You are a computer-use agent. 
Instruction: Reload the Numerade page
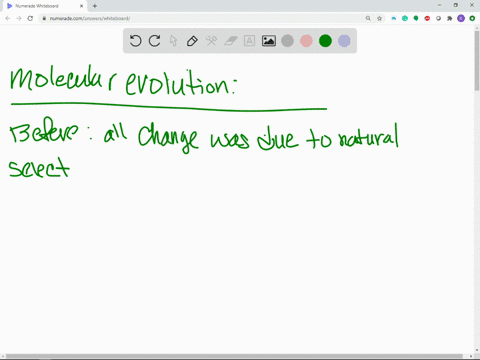pyautogui.click(x=30, y=18)
